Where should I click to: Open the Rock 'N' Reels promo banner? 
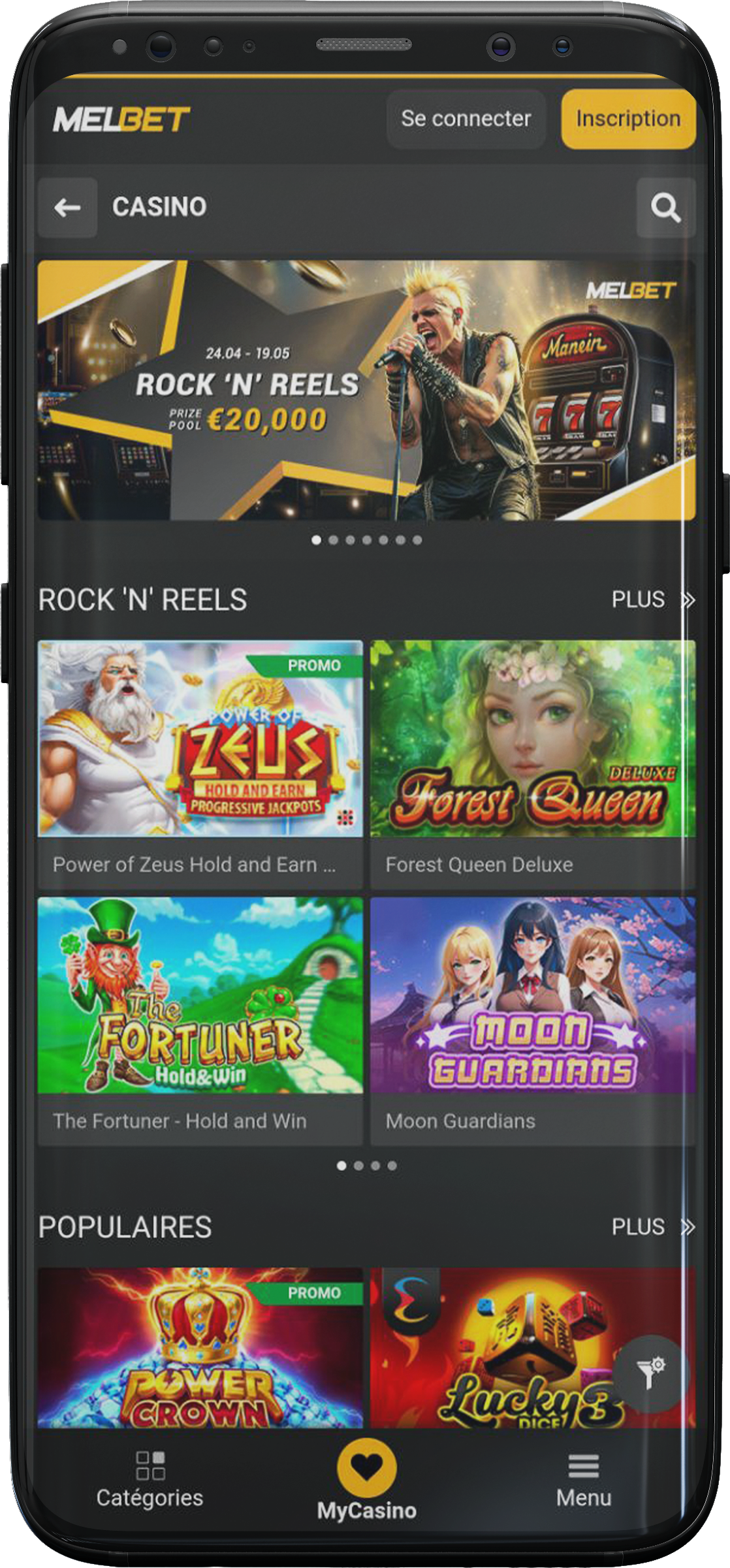(x=366, y=391)
